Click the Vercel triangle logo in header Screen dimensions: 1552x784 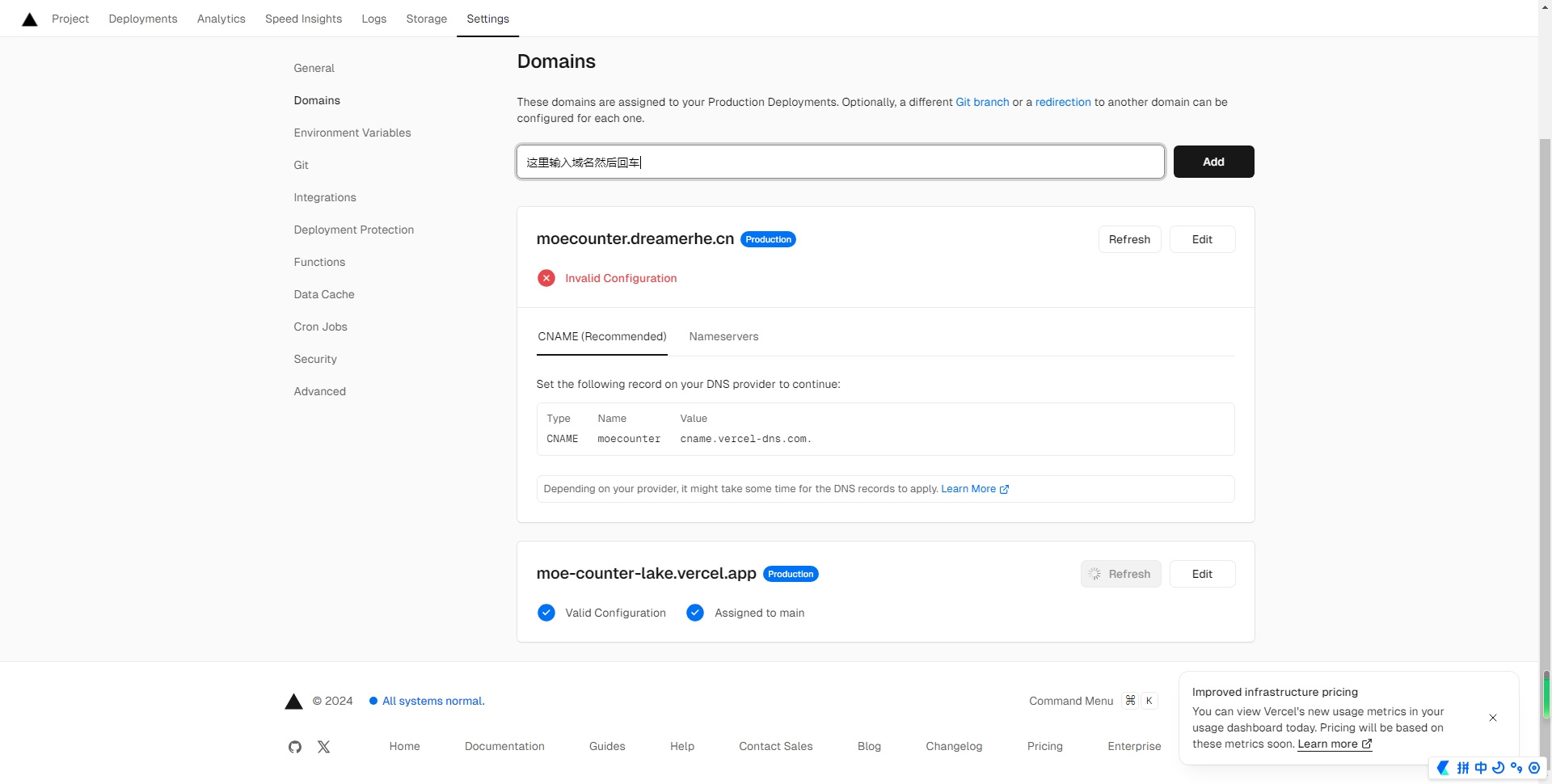click(x=30, y=19)
